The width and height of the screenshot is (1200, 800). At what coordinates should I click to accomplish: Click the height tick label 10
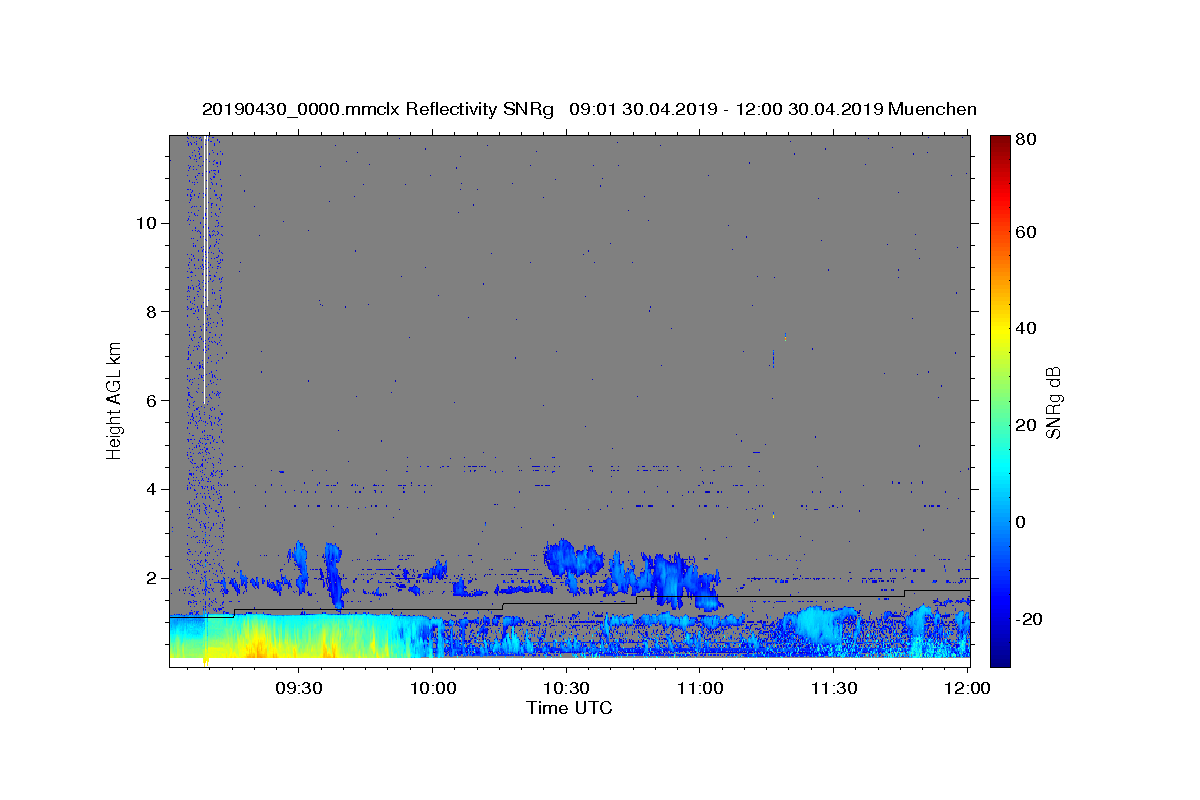(148, 222)
